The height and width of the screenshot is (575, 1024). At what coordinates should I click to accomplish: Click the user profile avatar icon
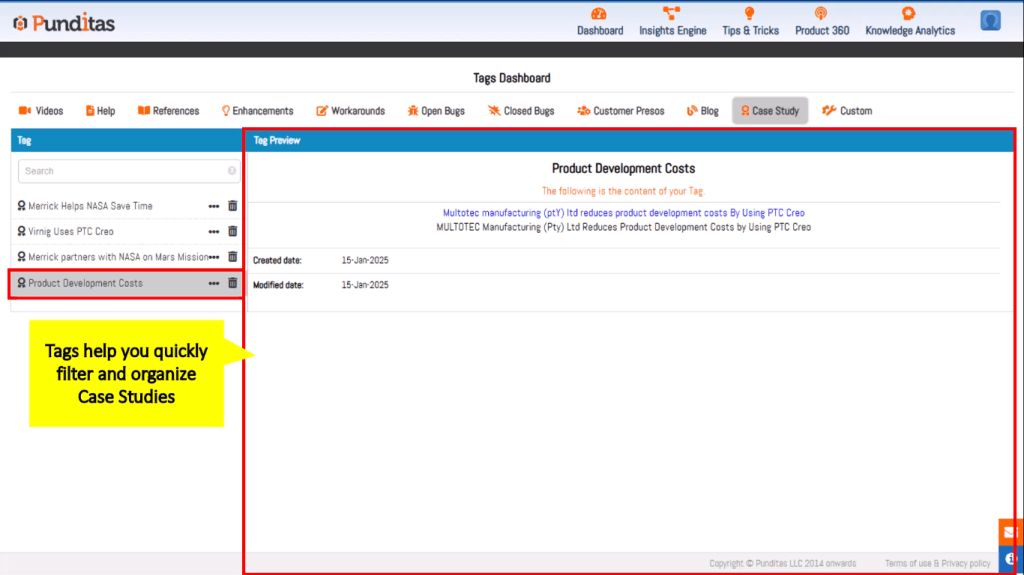click(990, 21)
